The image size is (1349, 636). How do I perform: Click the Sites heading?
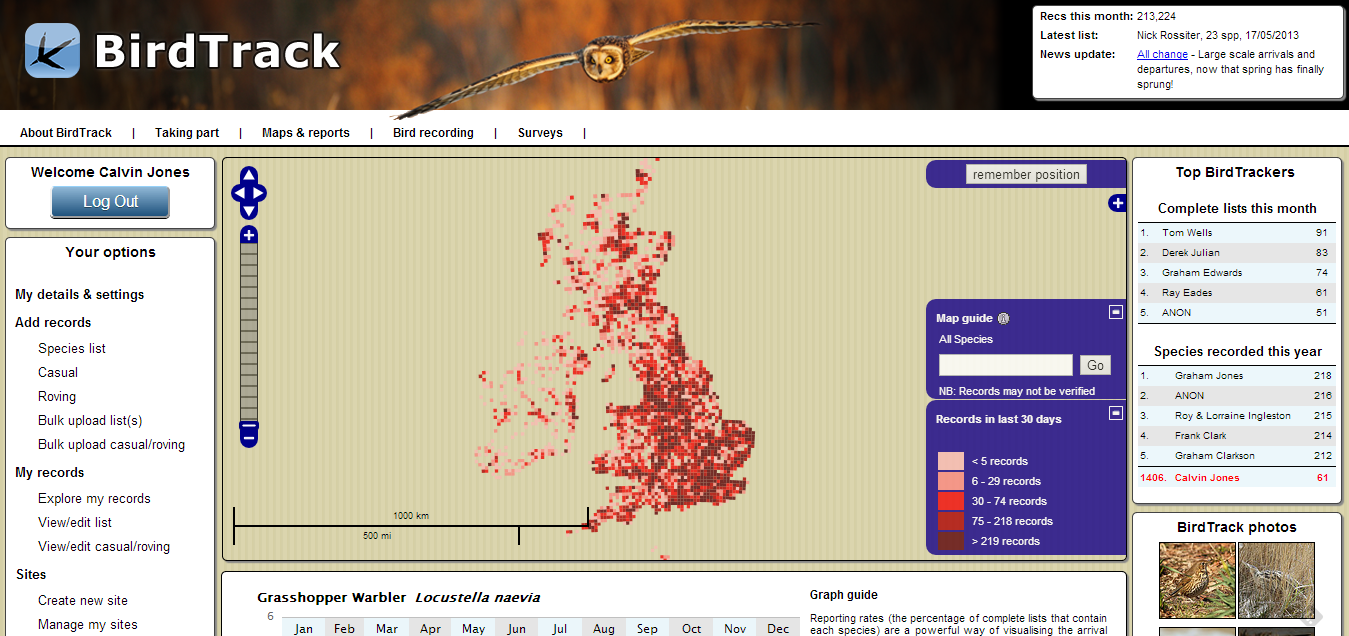[x=31, y=575]
